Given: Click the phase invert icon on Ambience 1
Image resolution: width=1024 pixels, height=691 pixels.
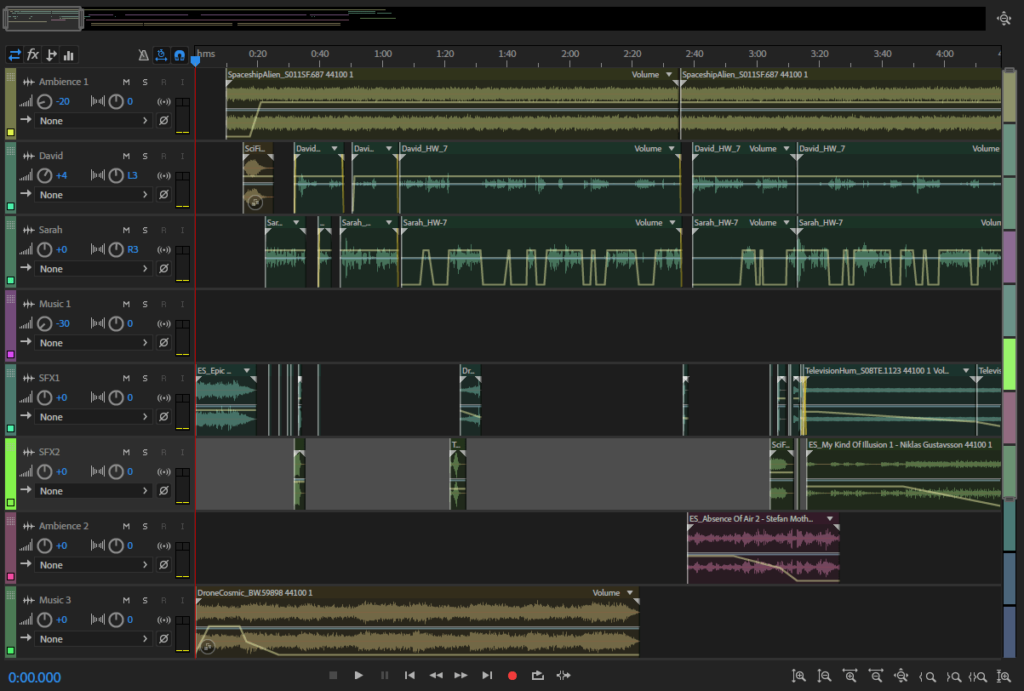Looking at the screenshot, I should [x=163, y=120].
